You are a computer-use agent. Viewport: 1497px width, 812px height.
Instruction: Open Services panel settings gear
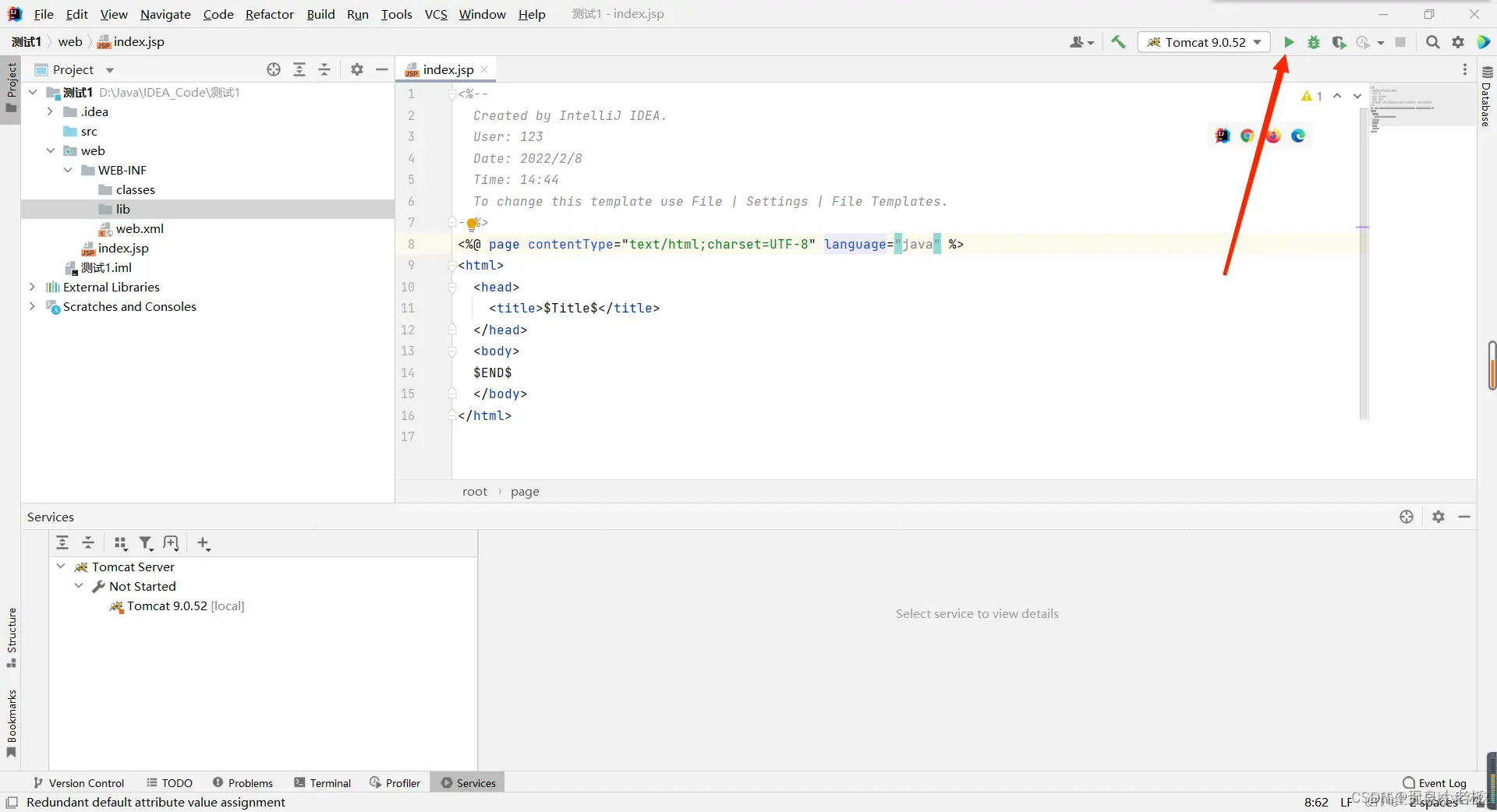[x=1439, y=517]
